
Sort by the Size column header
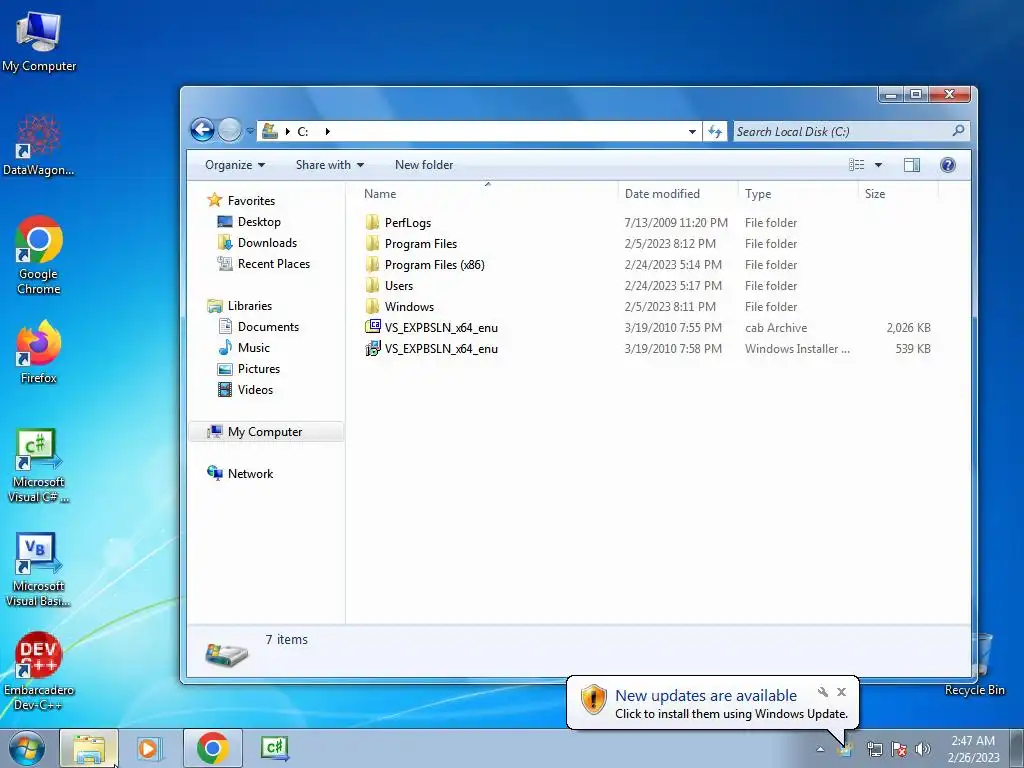point(875,194)
